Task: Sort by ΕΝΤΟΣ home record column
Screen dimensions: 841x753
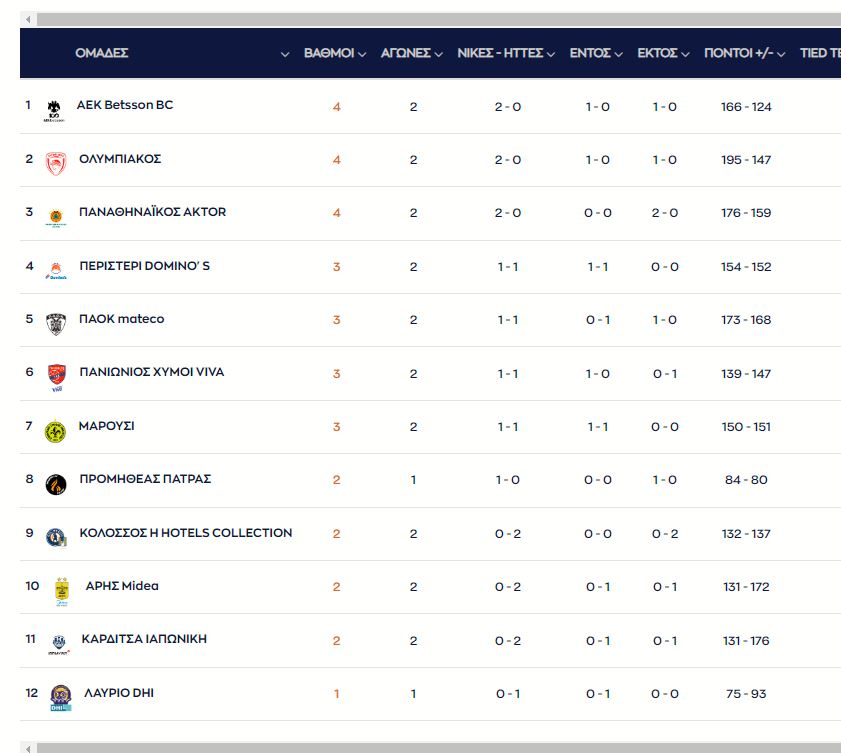Action: (596, 53)
